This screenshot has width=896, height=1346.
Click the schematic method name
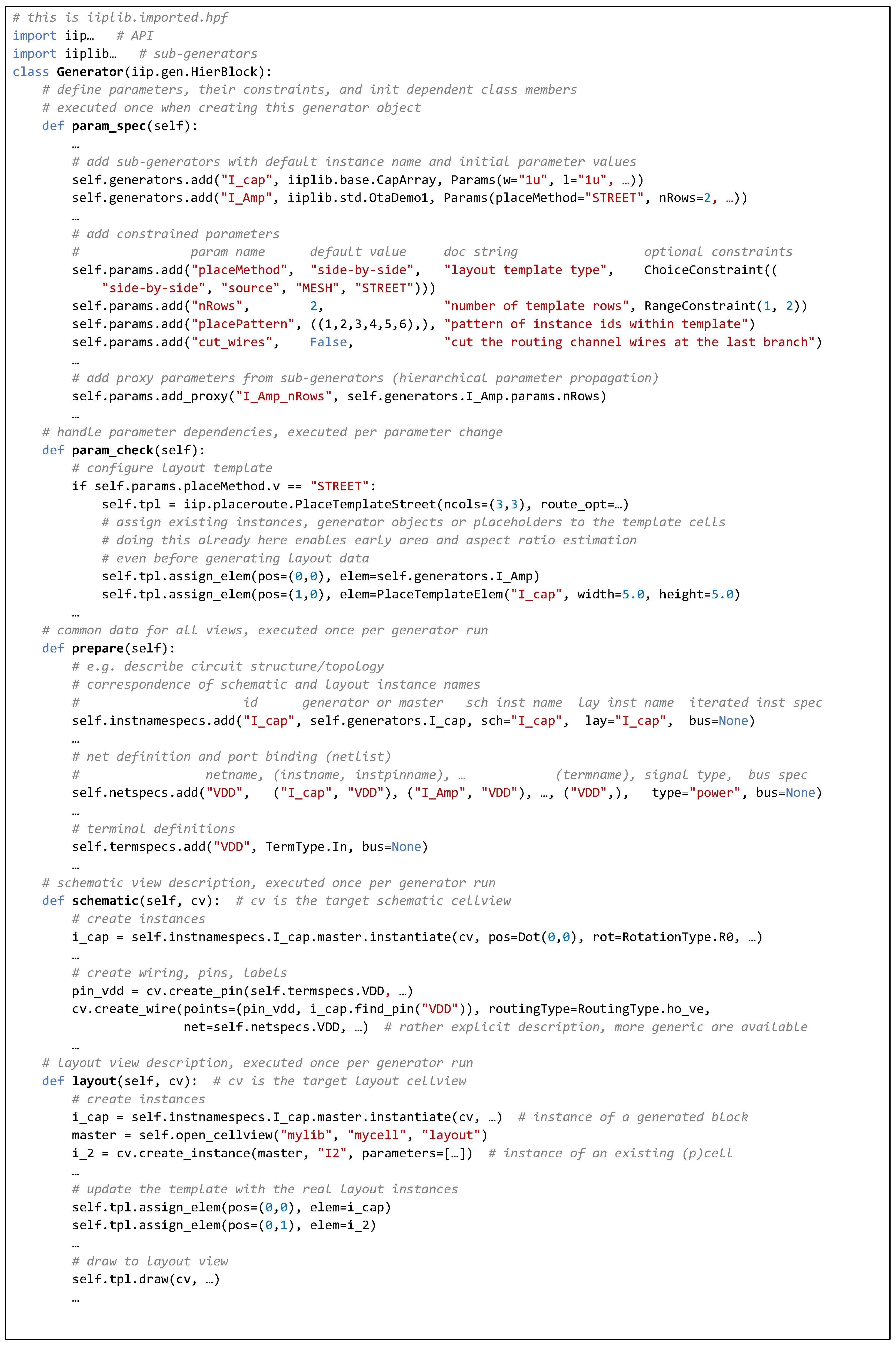click(x=105, y=901)
